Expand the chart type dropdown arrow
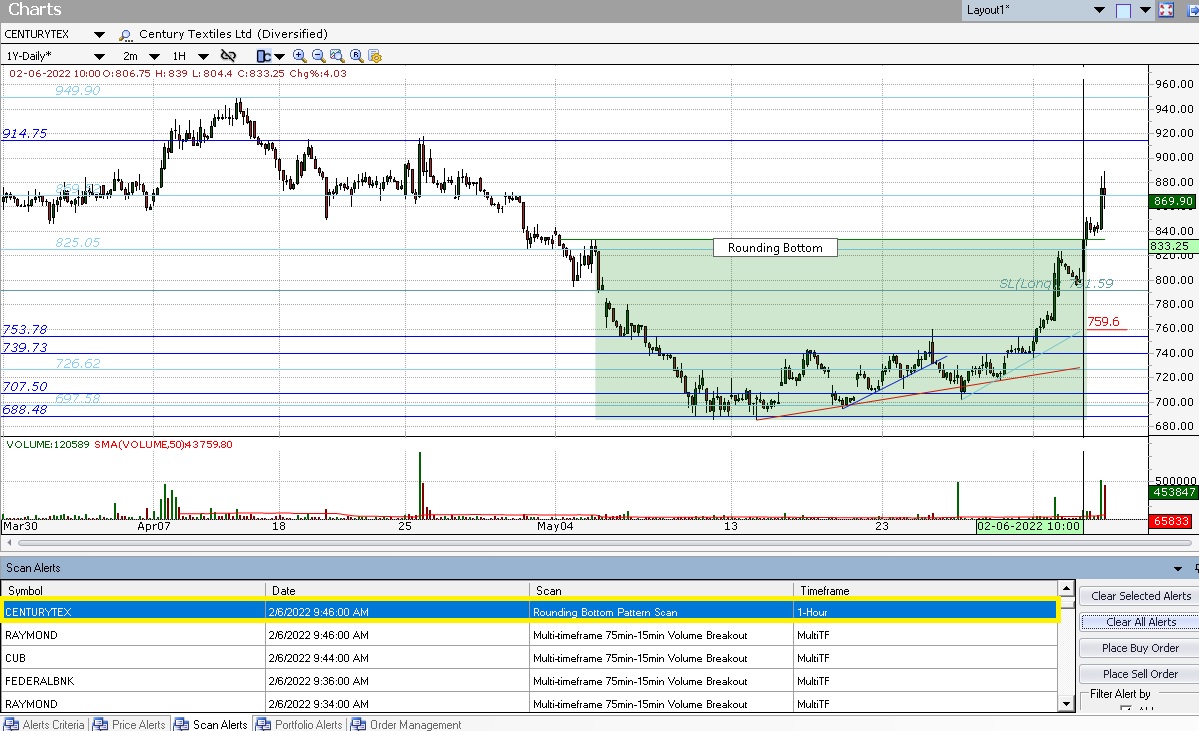This screenshot has width=1199, height=731. (279, 56)
